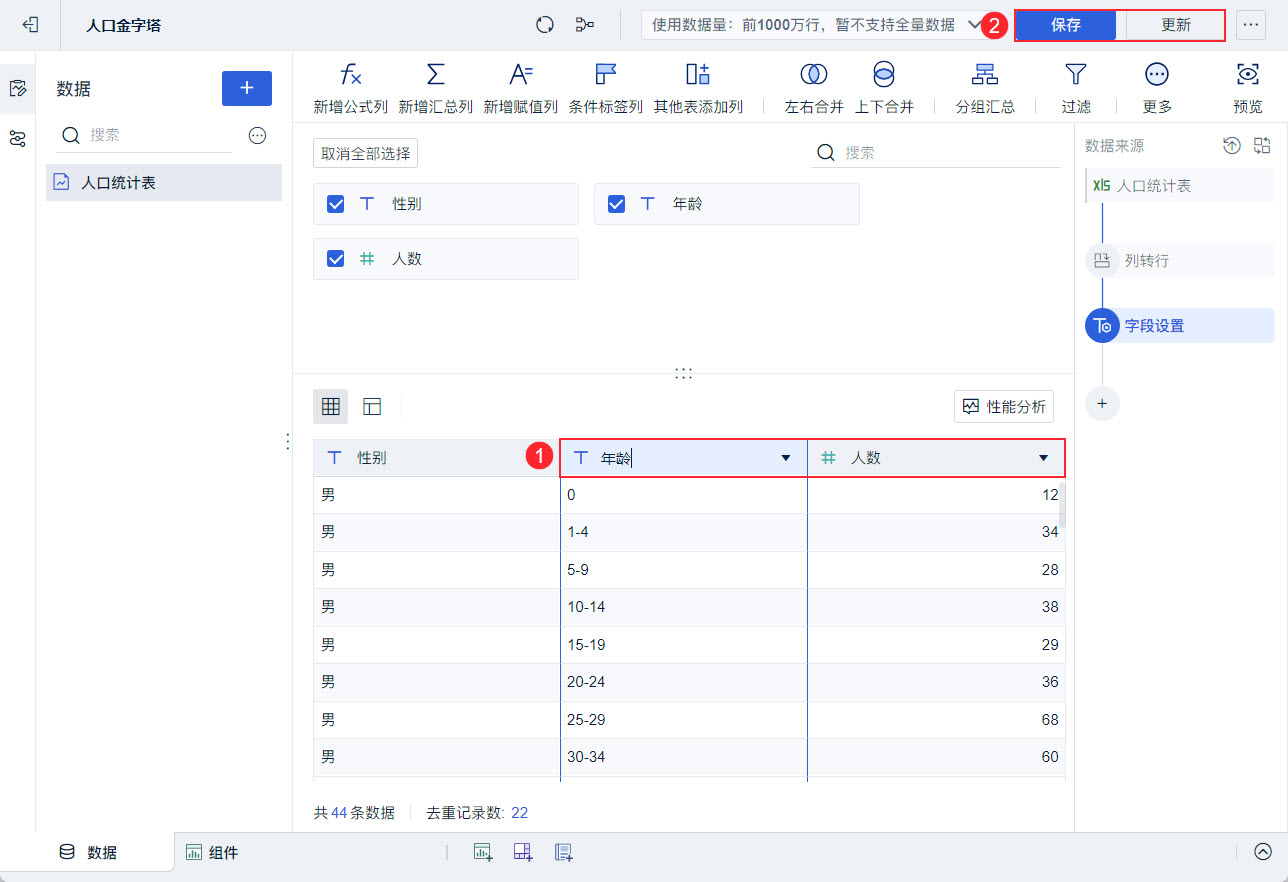Click the 性别 column header
Screen dimensions: 1288x882
pyautogui.click(x=436, y=458)
